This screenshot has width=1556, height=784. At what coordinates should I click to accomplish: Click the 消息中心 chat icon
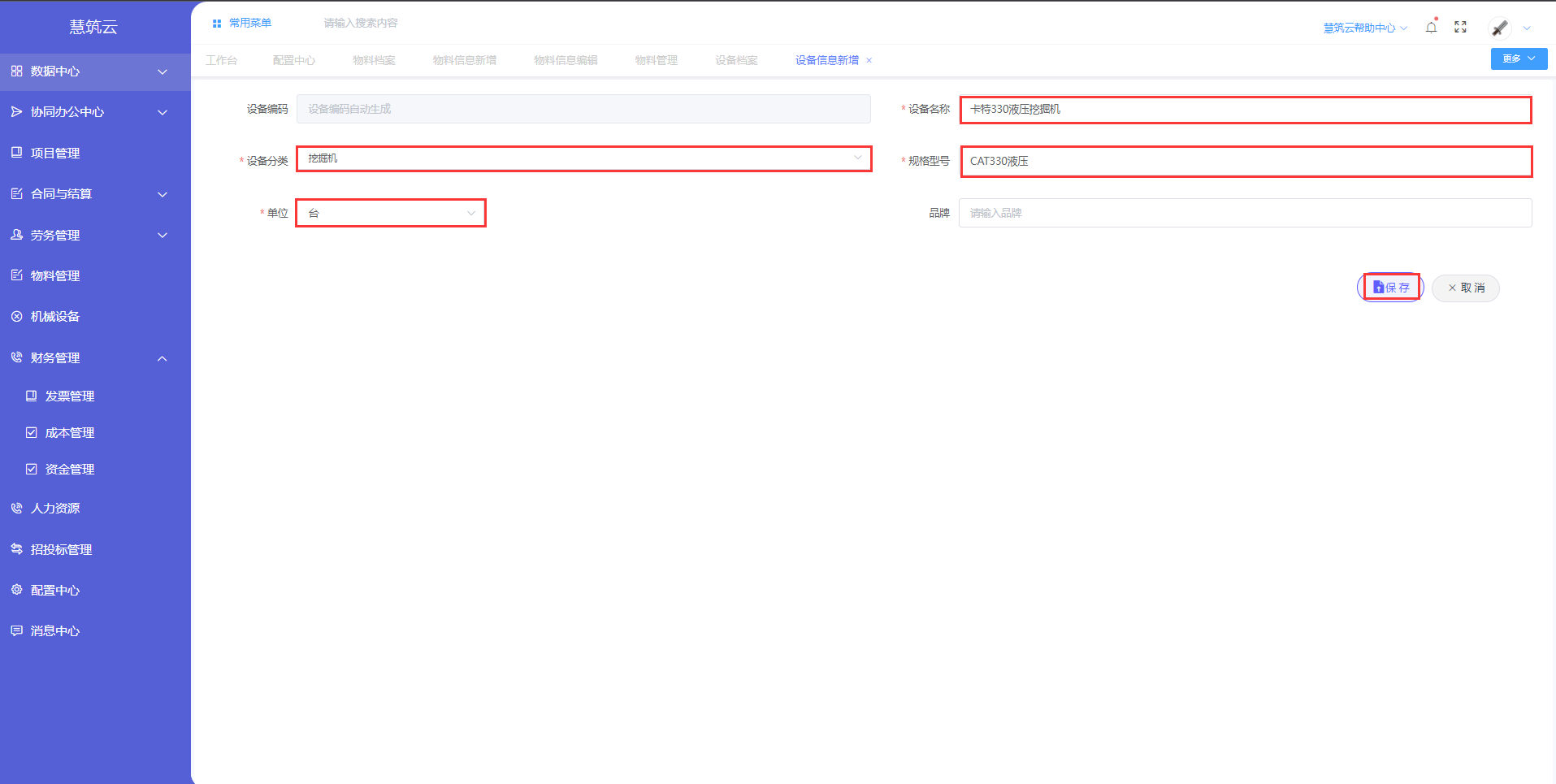[16, 630]
